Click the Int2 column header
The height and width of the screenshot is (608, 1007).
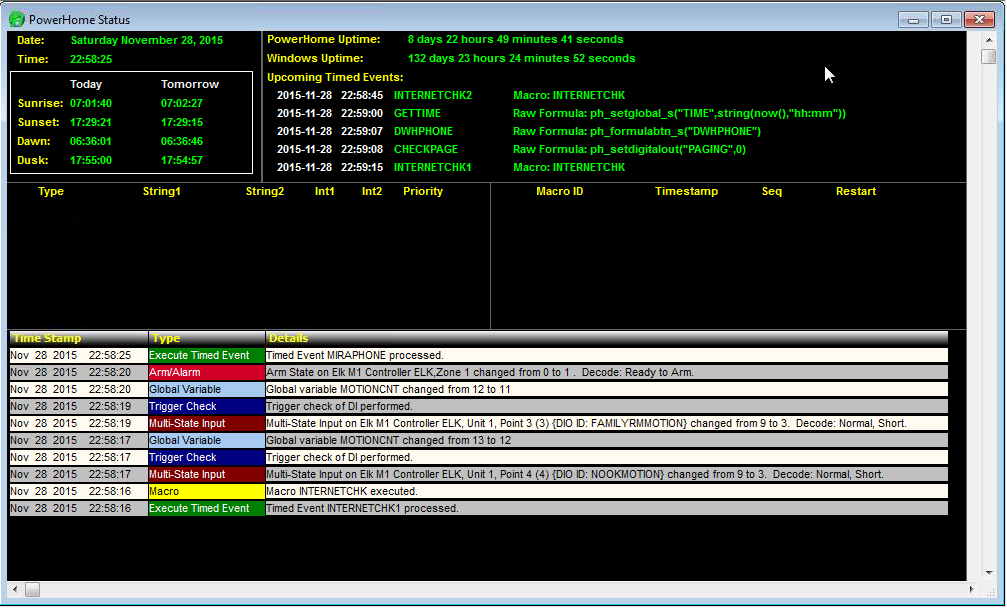click(372, 191)
